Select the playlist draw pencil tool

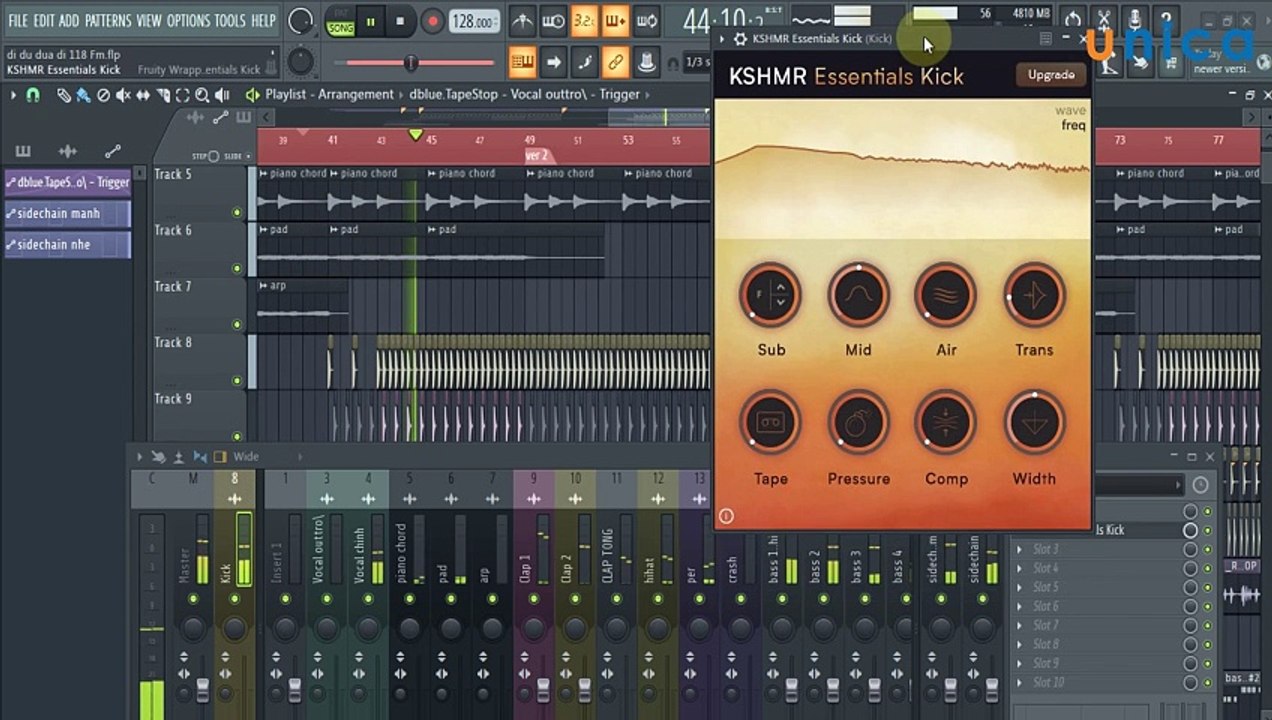(64, 95)
